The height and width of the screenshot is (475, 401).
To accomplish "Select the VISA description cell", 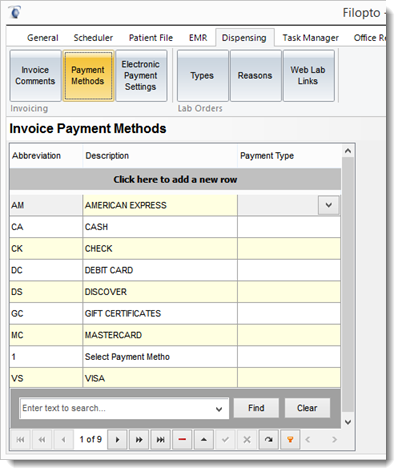I will click(160, 378).
